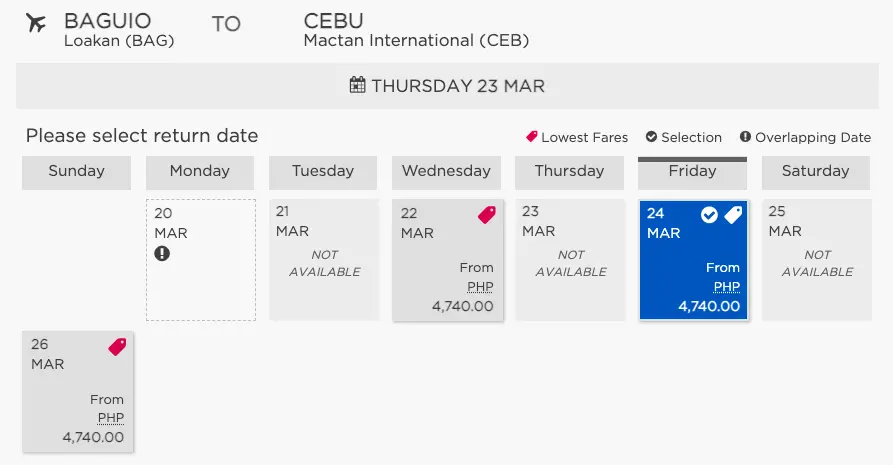The height and width of the screenshot is (465, 893).
Task: Click the Selection legend checkmark icon
Action: [x=652, y=137]
